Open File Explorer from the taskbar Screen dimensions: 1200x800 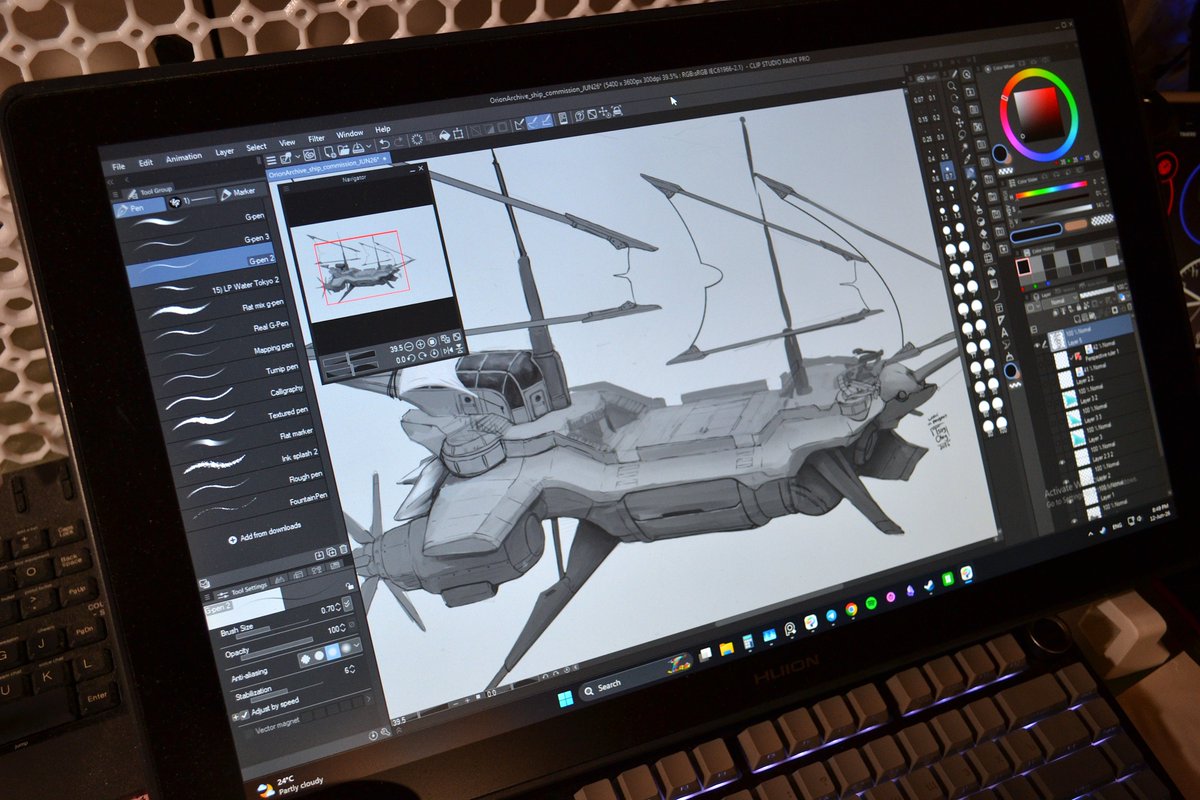726,649
